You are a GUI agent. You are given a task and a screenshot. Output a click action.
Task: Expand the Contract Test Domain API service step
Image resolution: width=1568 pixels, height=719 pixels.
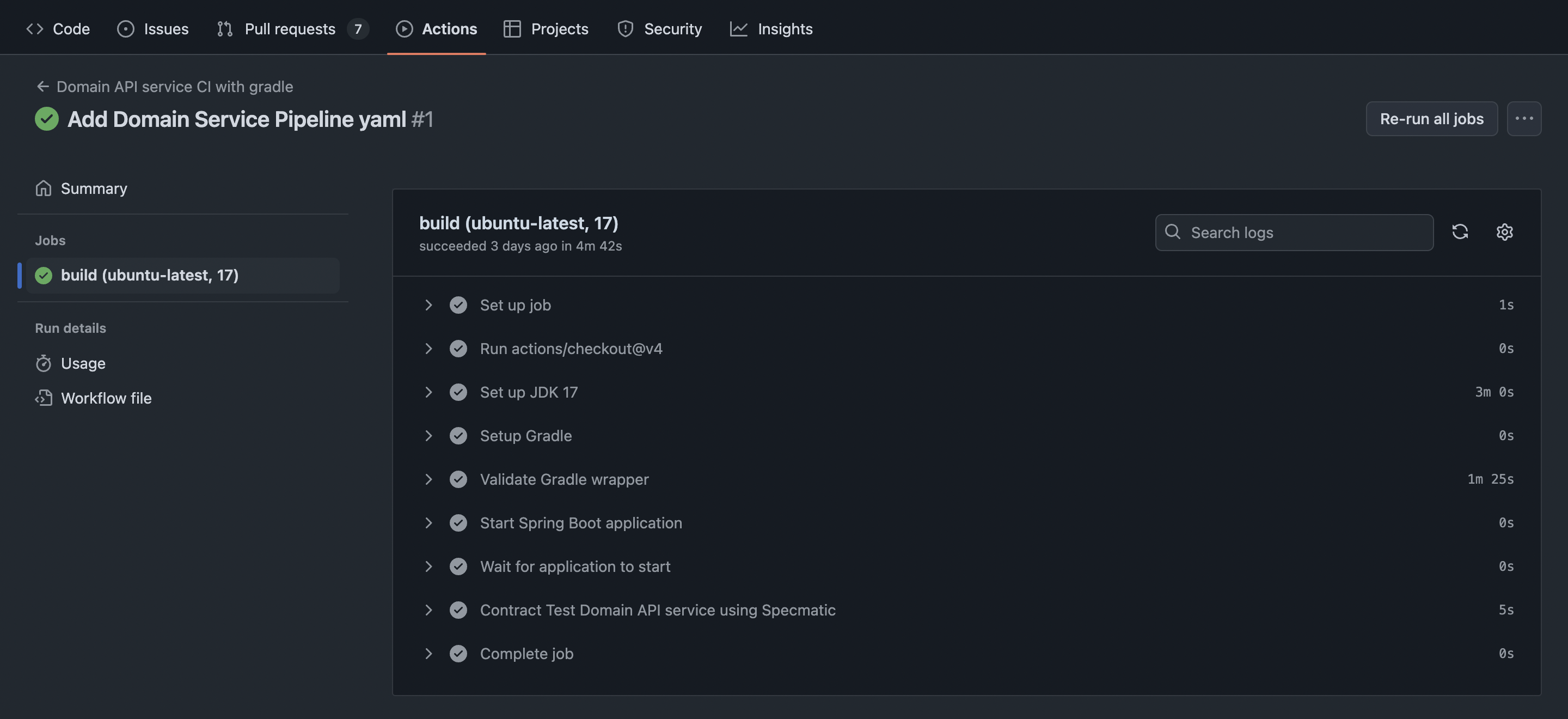[x=428, y=610]
